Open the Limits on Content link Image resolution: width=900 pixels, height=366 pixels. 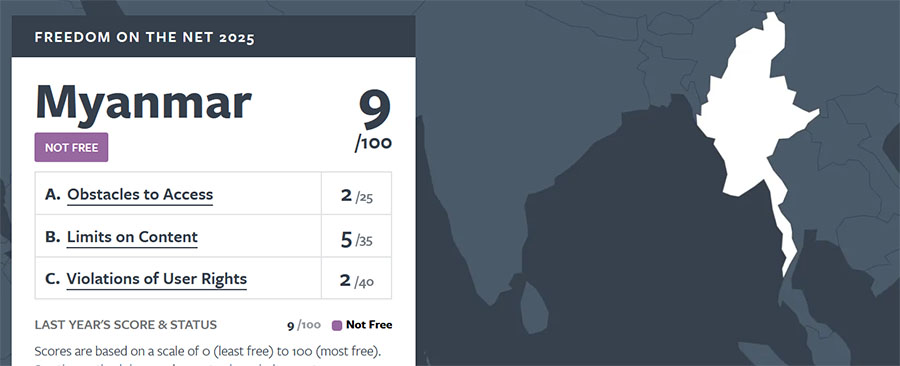coord(132,237)
